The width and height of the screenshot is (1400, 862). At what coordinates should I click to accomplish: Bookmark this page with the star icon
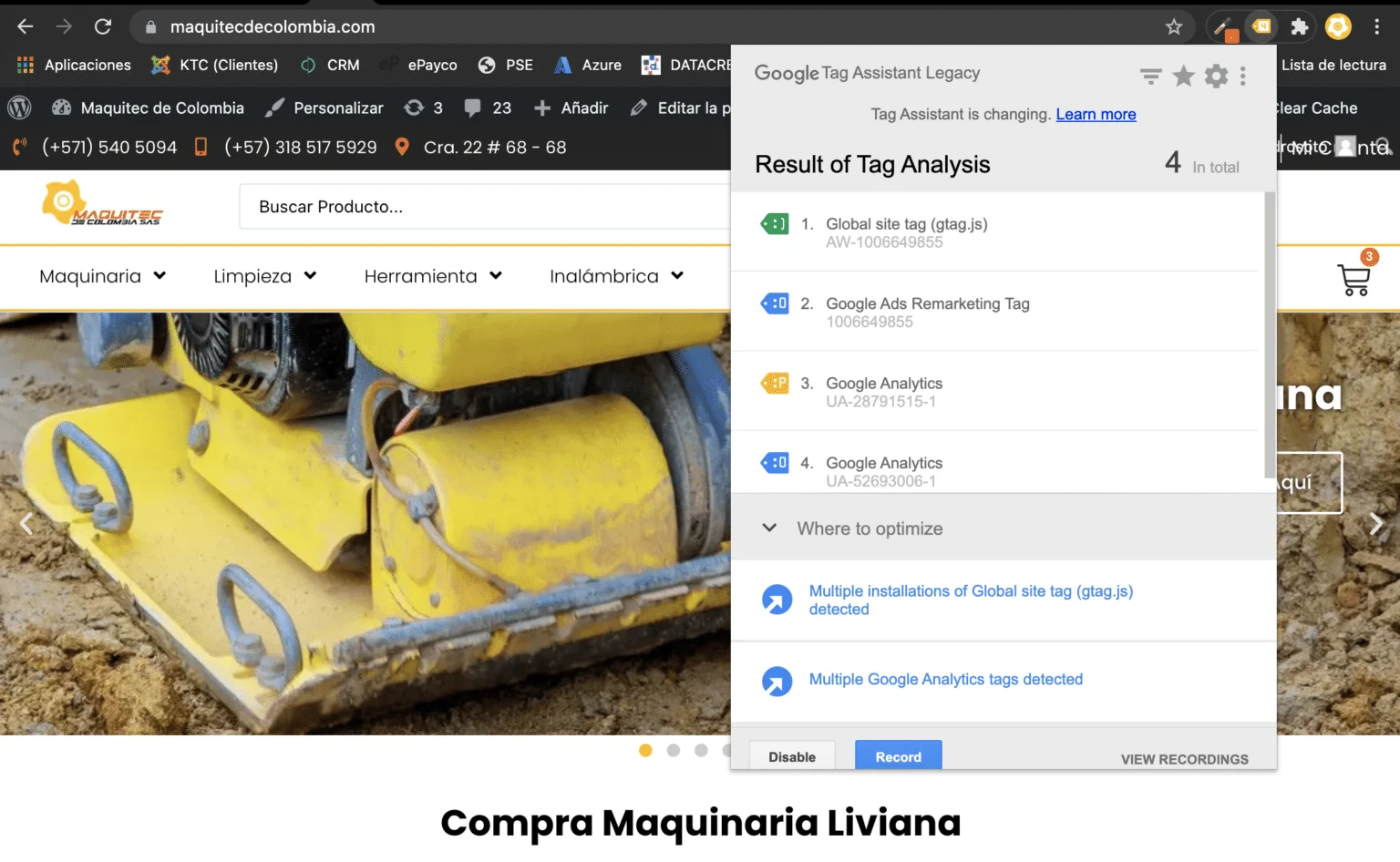[1174, 26]
